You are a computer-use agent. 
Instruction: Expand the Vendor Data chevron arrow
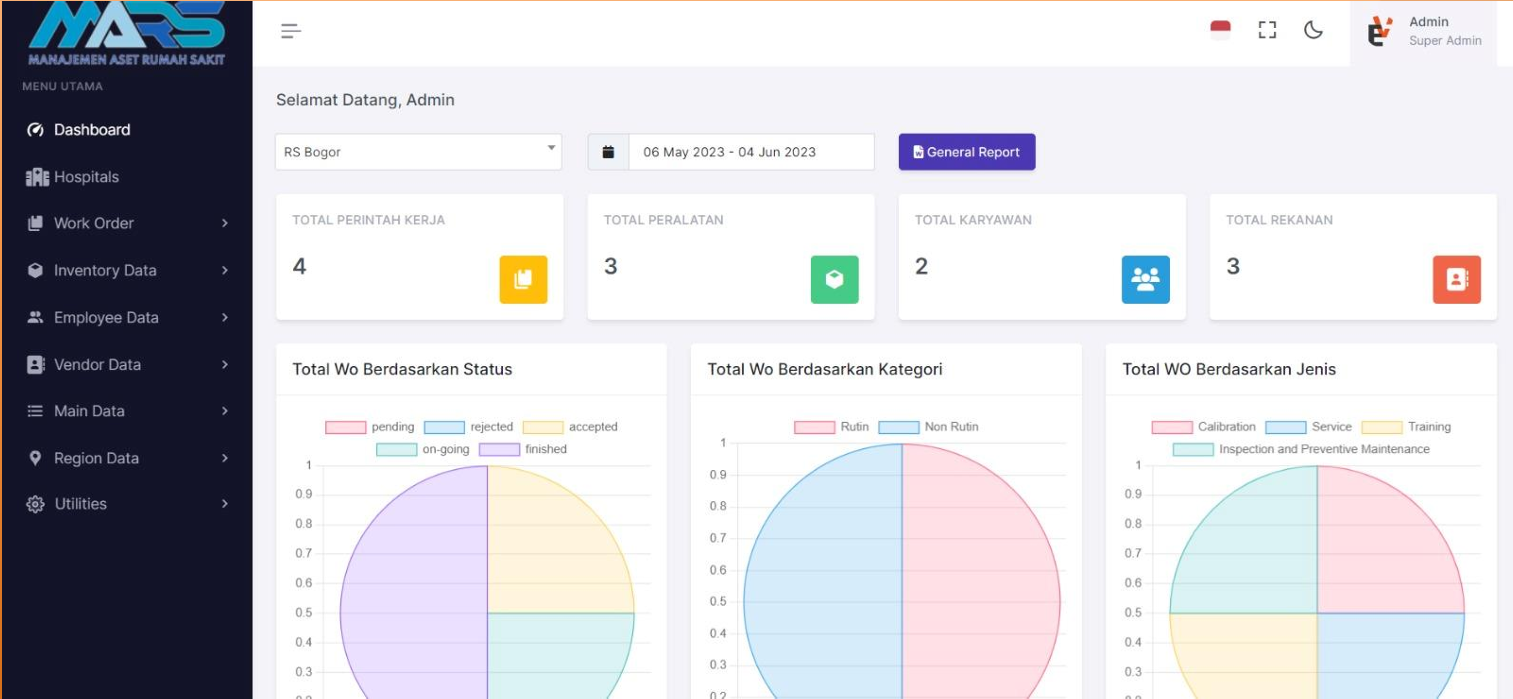click(x=225, y=364)
